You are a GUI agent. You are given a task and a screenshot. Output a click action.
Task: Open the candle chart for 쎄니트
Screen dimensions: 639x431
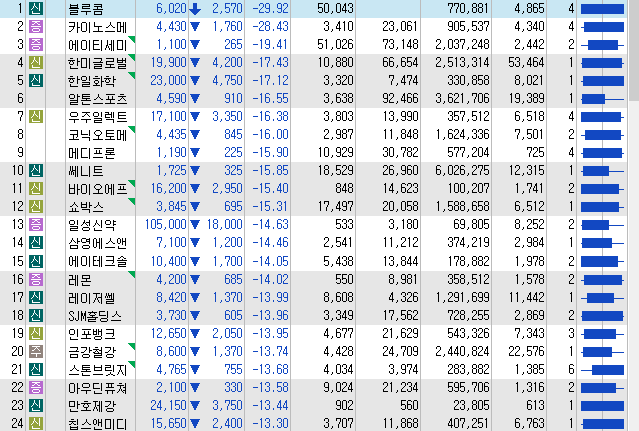click(602, 171)
